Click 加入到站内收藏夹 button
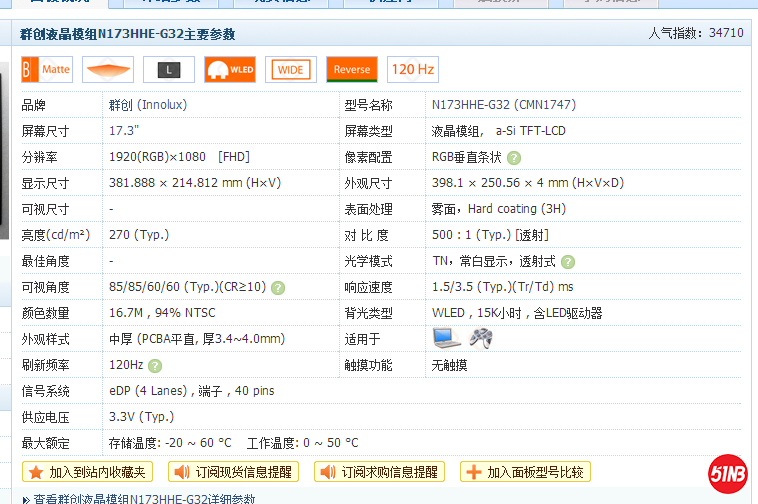 pyautogui.click(x=88, y=472)
